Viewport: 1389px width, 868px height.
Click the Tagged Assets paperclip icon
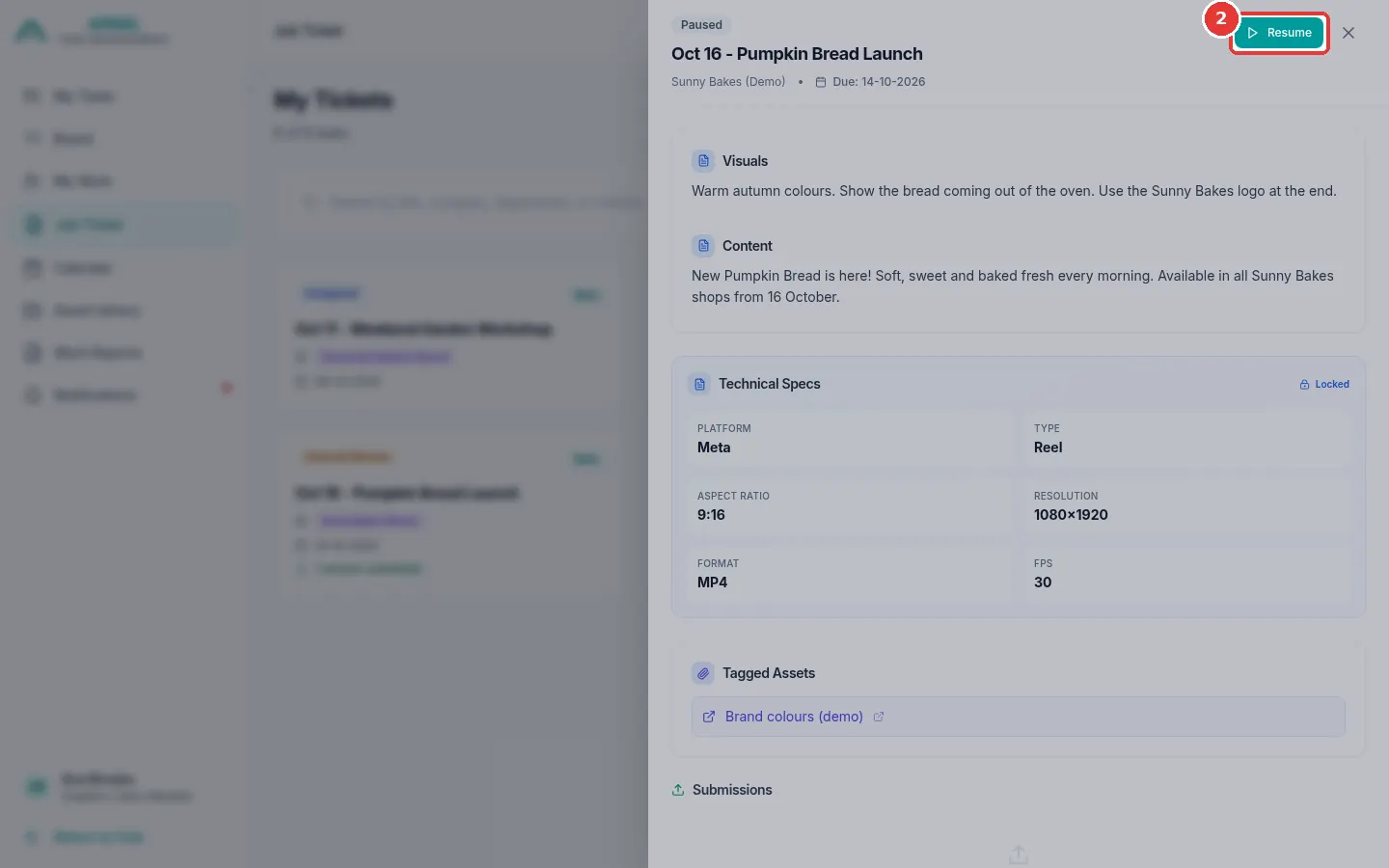(703, 673)
